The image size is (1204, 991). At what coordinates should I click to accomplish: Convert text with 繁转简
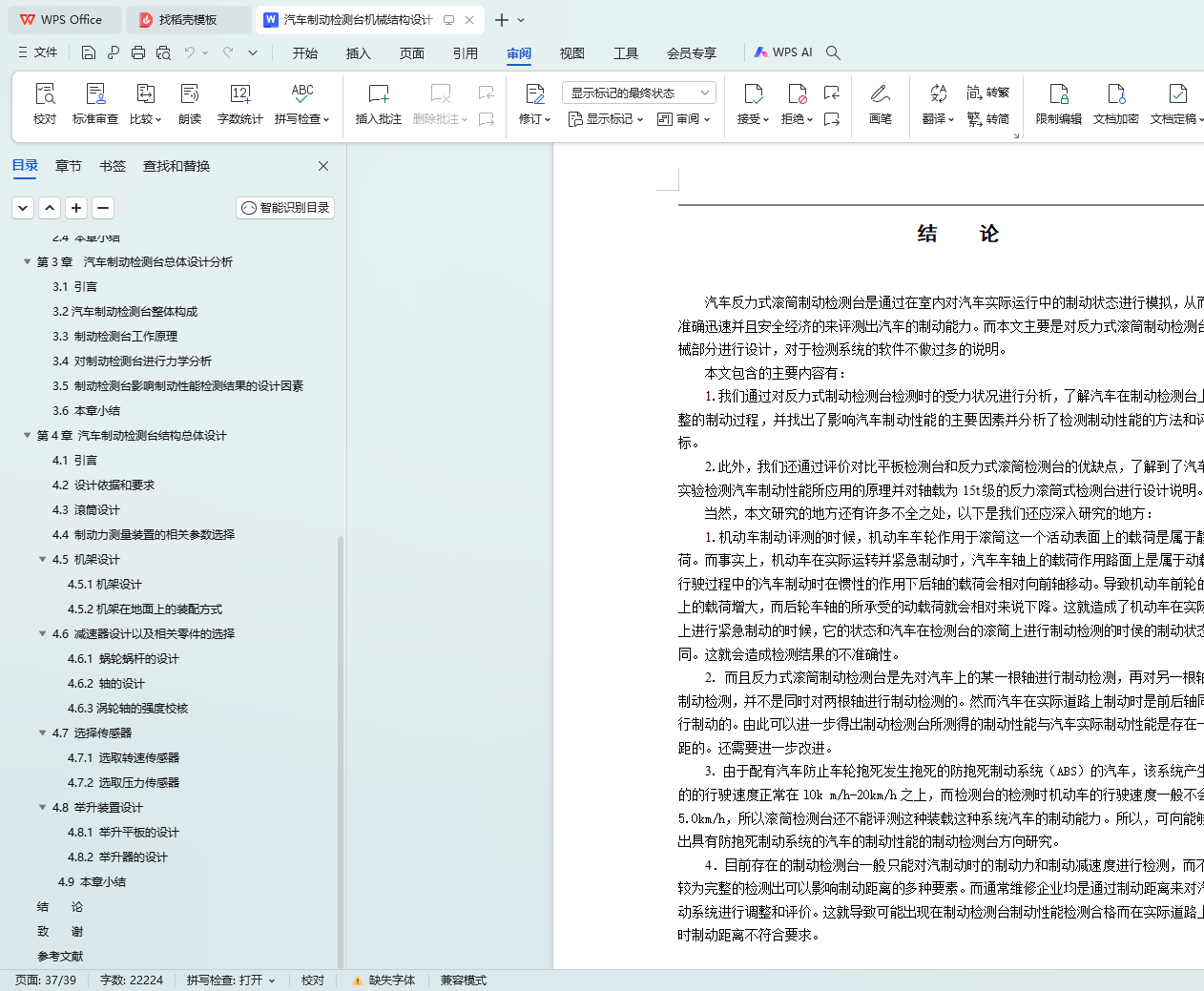(988, 119)
